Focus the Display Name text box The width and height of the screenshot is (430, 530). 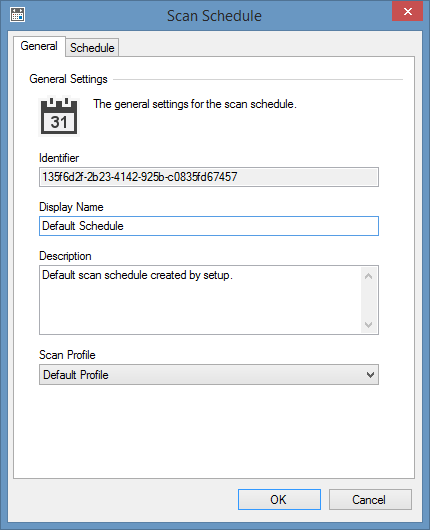pos(209,226)
